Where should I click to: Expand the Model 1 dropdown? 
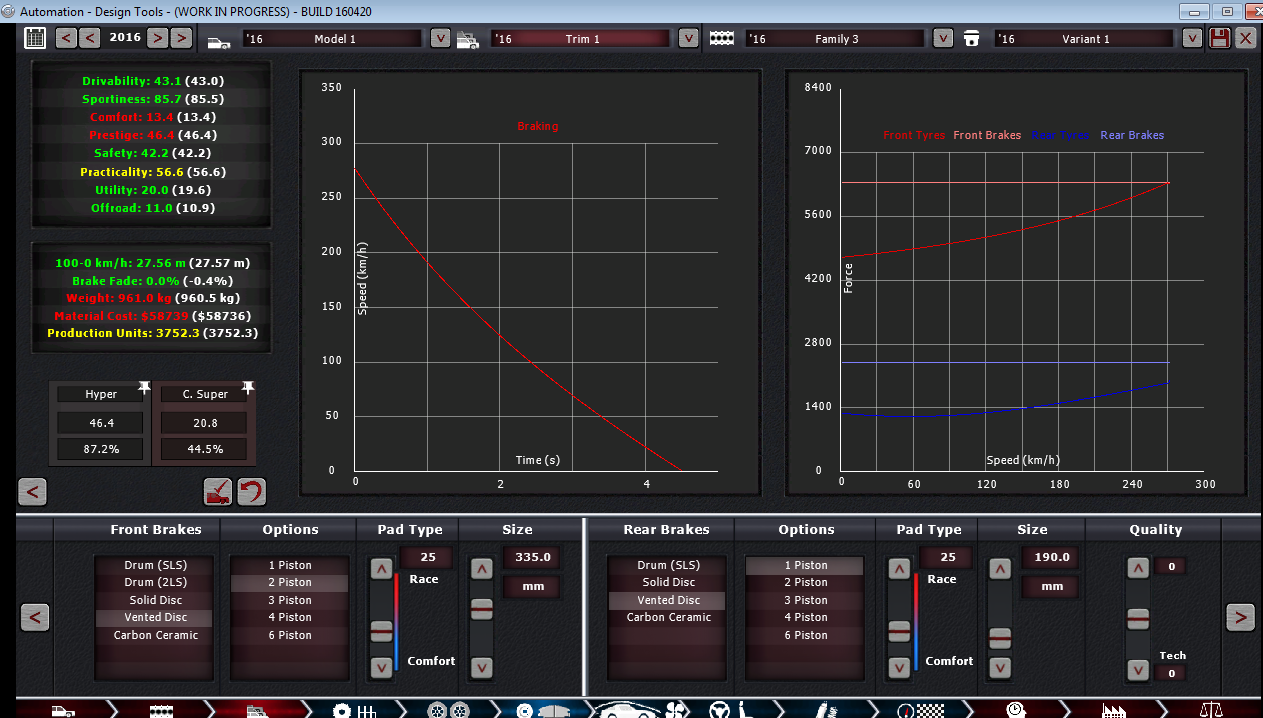[x=440, y=38]
